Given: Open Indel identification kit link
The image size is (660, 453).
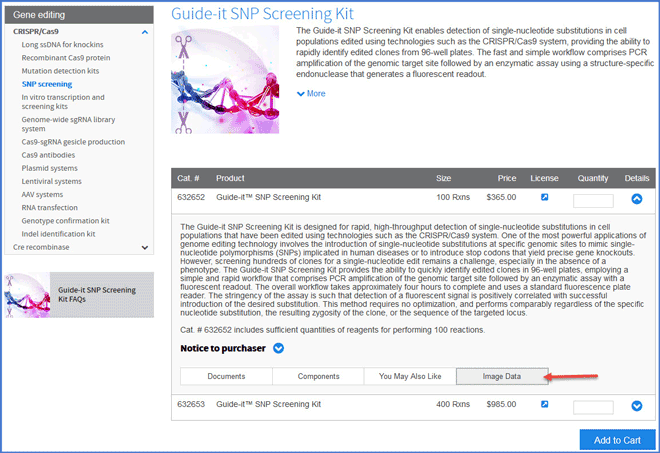Looking at the screenshot, I should (x=58, y=234).
